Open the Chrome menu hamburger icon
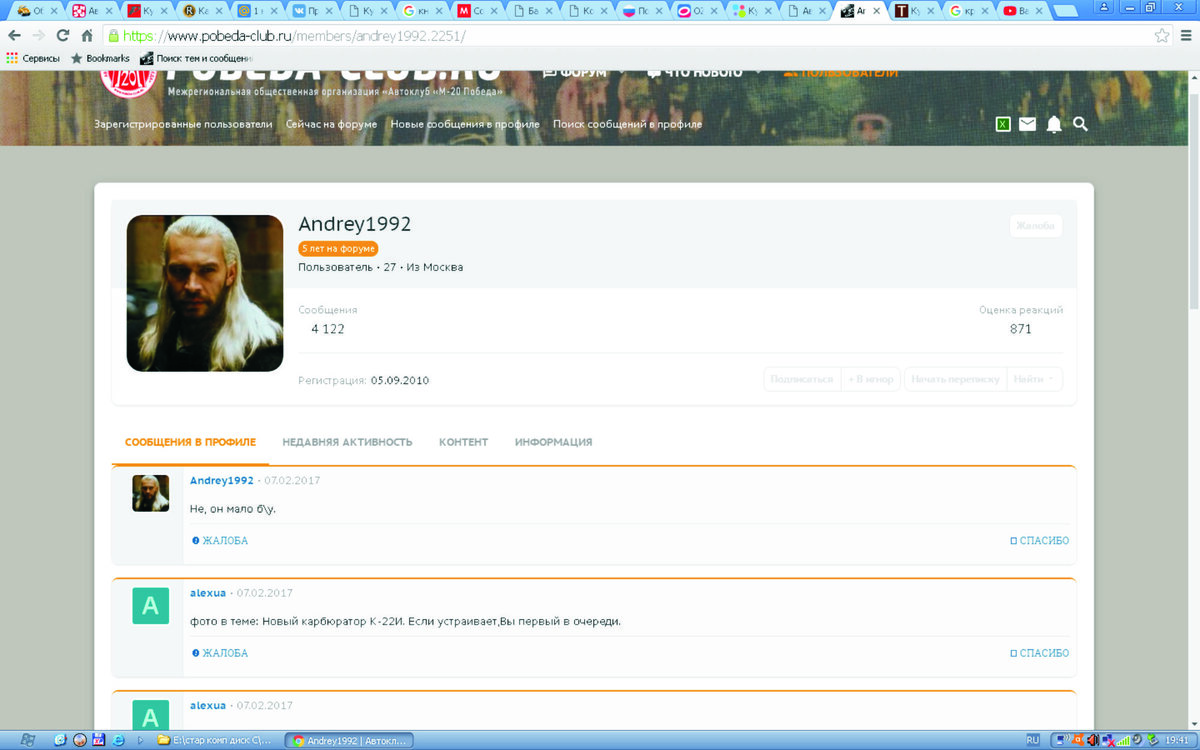This screenshot has width=1200, height=750. click(1185, 35)
